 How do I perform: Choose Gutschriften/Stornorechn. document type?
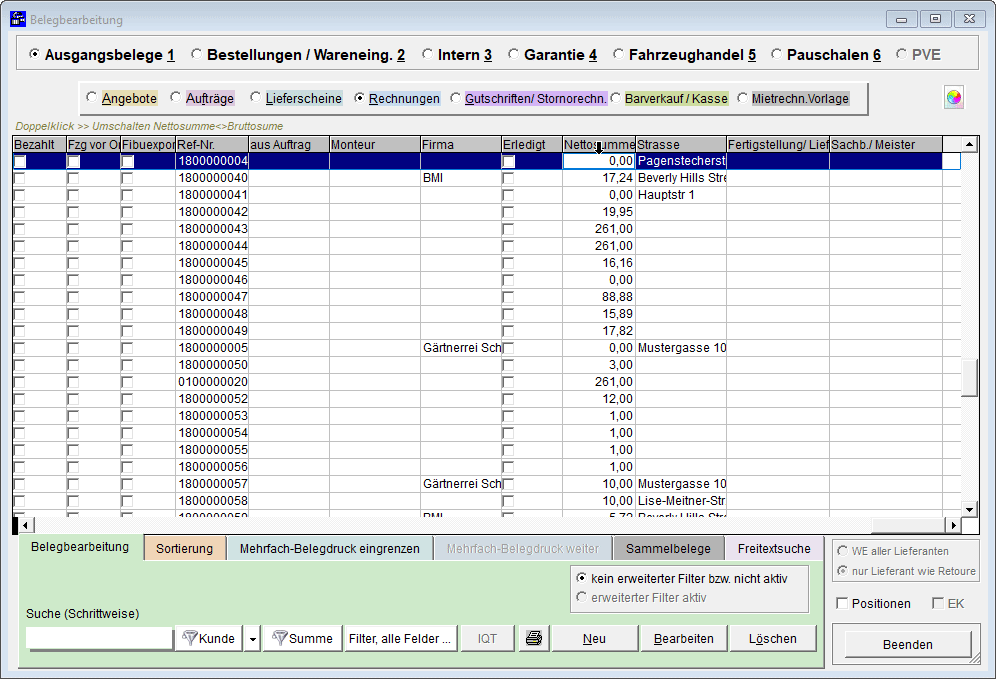(455, 98)
